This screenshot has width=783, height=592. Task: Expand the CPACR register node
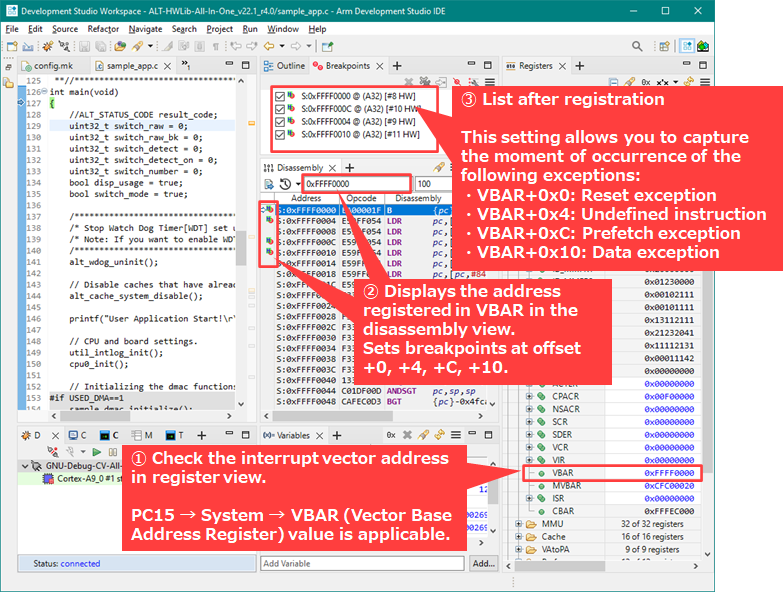[x=530, y=396]
